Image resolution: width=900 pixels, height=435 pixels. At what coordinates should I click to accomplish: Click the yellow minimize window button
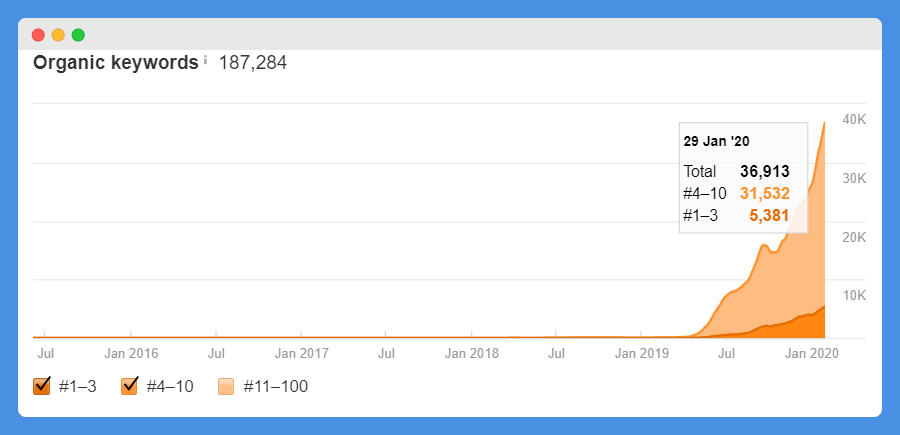click(x=58, y=35)
